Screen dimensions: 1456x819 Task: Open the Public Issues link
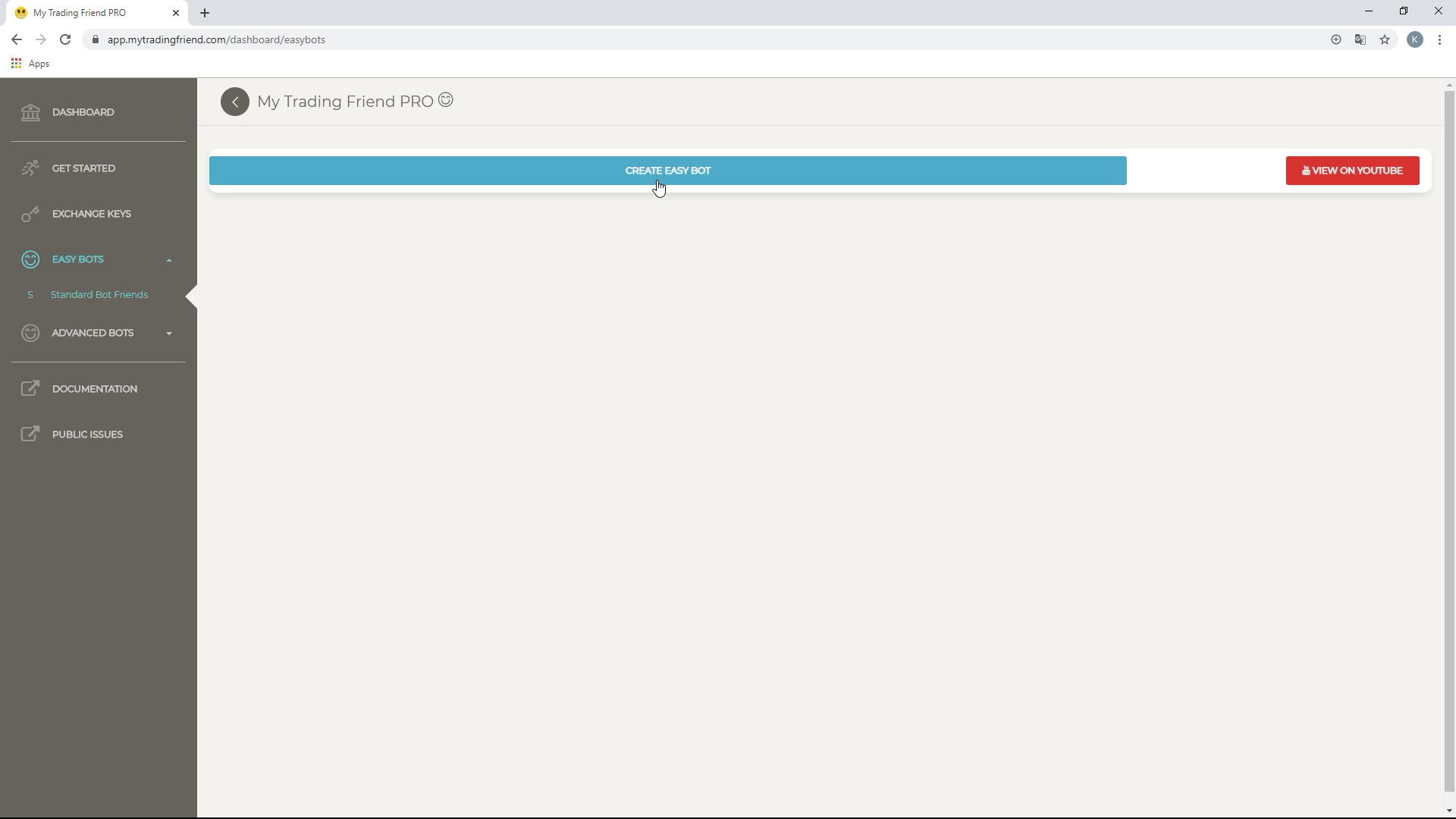click(87, 435)
